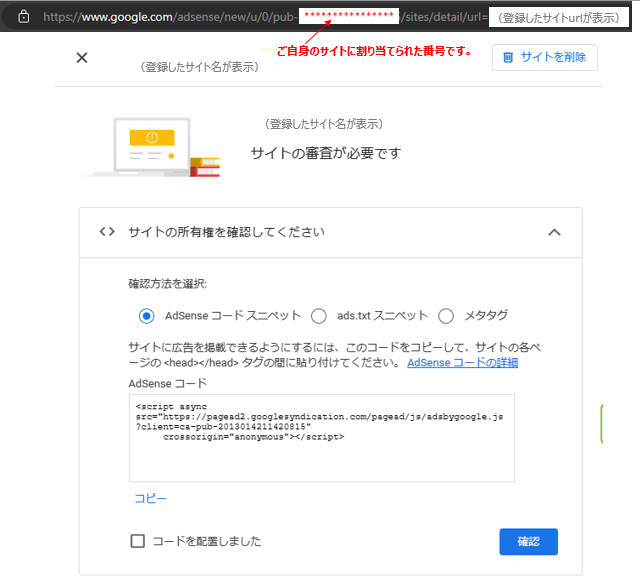The height and width of the screenshot is (579, 640).
Task: Click the red books illustration beside the monitor
Action: (205, 165)
